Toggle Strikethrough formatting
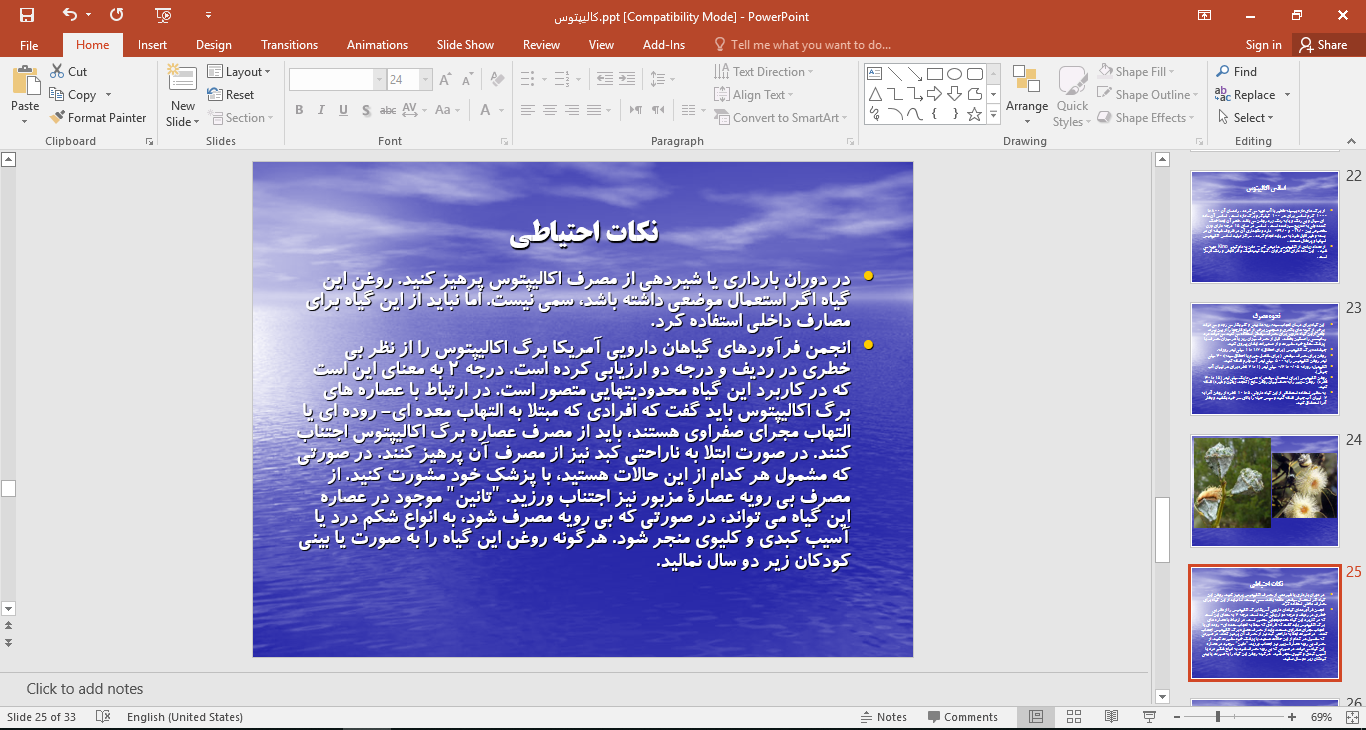The height and width of the screenshot is (730, 1366). click(x=389, y=110)
